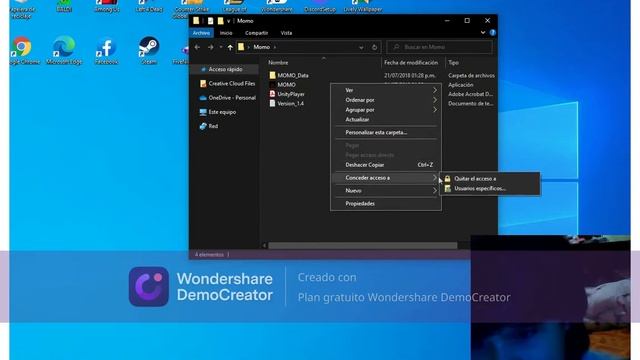Open recent locations dropdown arrow
640x360 pixels.
tap(221, 47)
